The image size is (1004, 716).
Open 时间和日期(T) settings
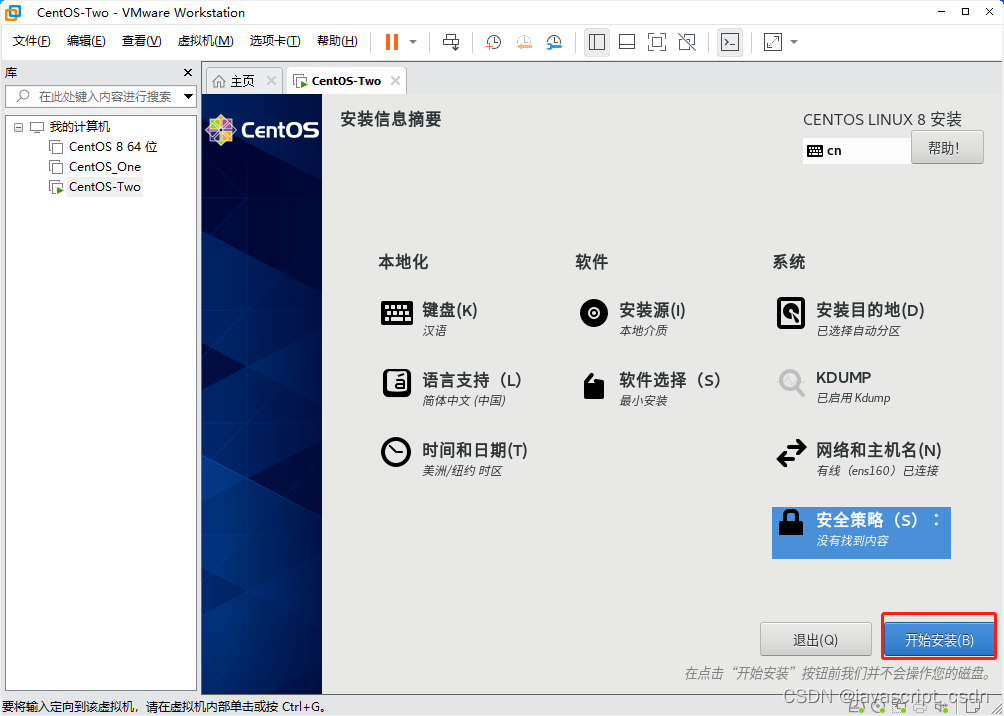[454, 459]
